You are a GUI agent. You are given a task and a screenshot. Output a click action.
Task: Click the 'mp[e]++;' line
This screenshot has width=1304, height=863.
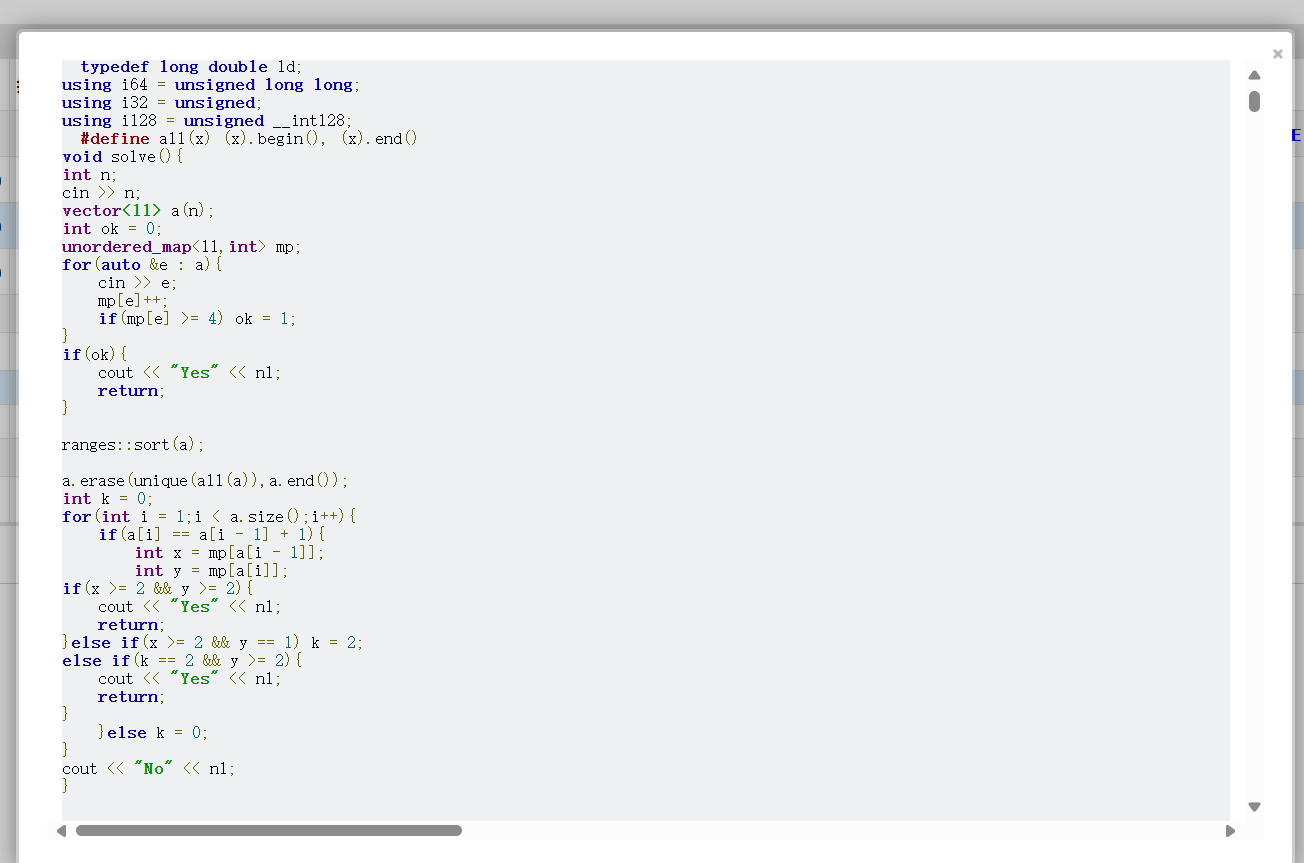click(x=133, y=301)
